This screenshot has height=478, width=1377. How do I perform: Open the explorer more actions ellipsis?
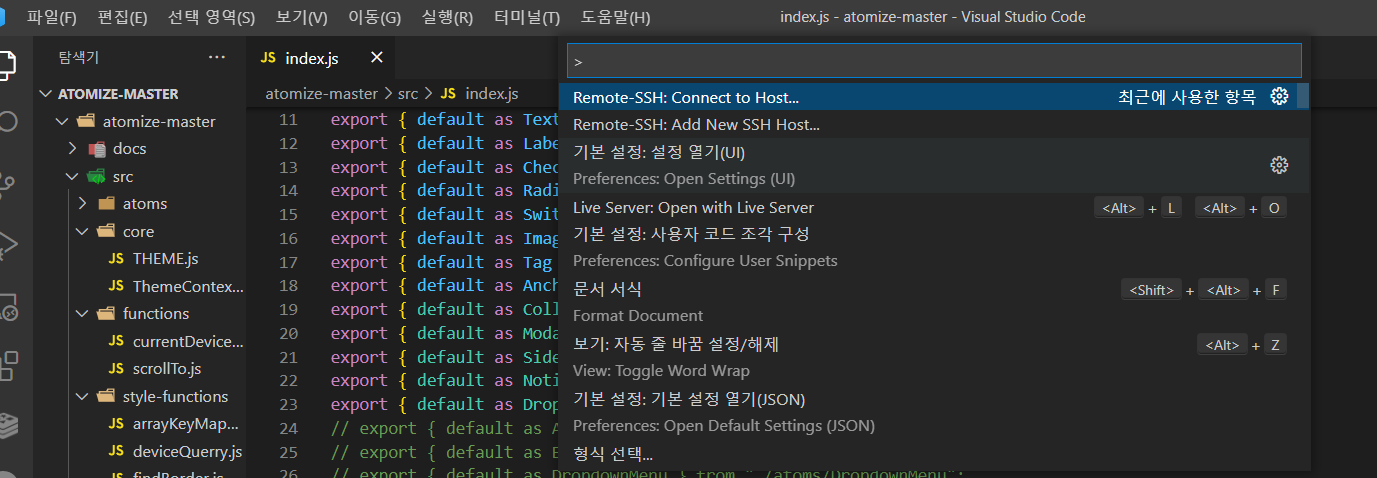click(217, 58)
